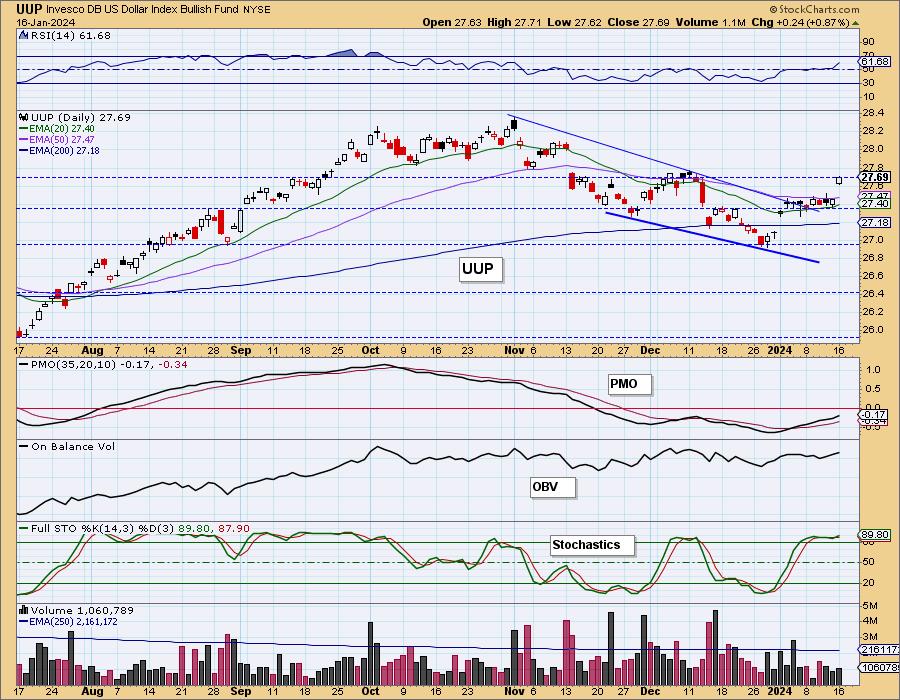Click the Volume 1.1M header value
This screenshot has width=900, height=700.
(710, 22)
